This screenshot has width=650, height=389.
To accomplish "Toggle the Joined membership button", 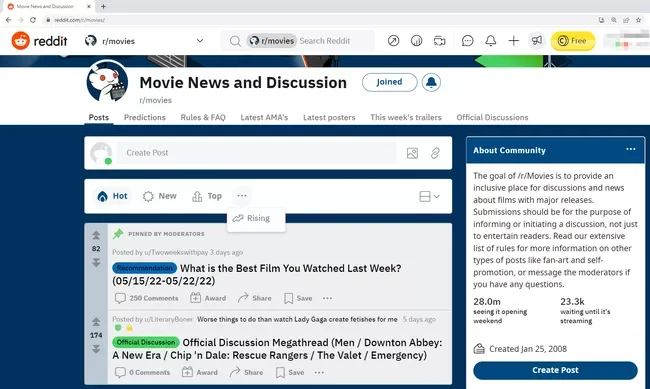I will point(389,82).
